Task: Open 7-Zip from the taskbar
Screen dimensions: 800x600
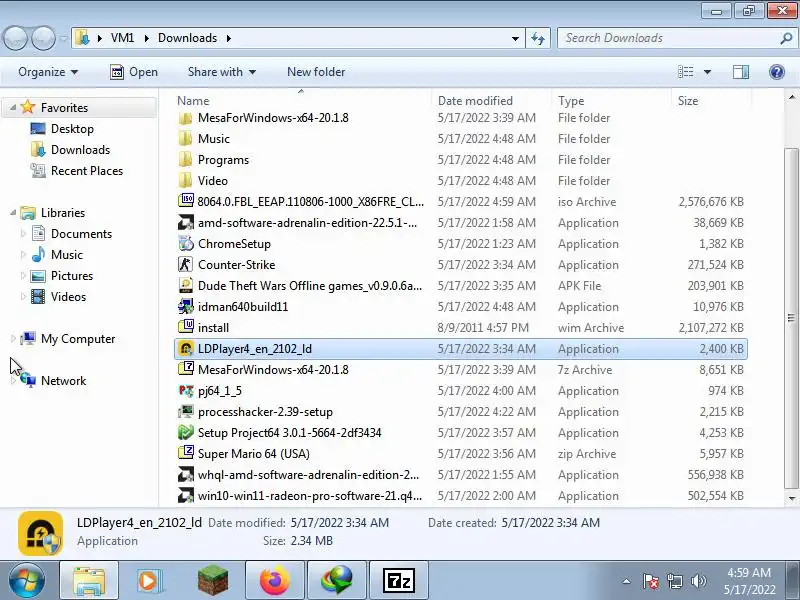Action: (x=398, y=580)
